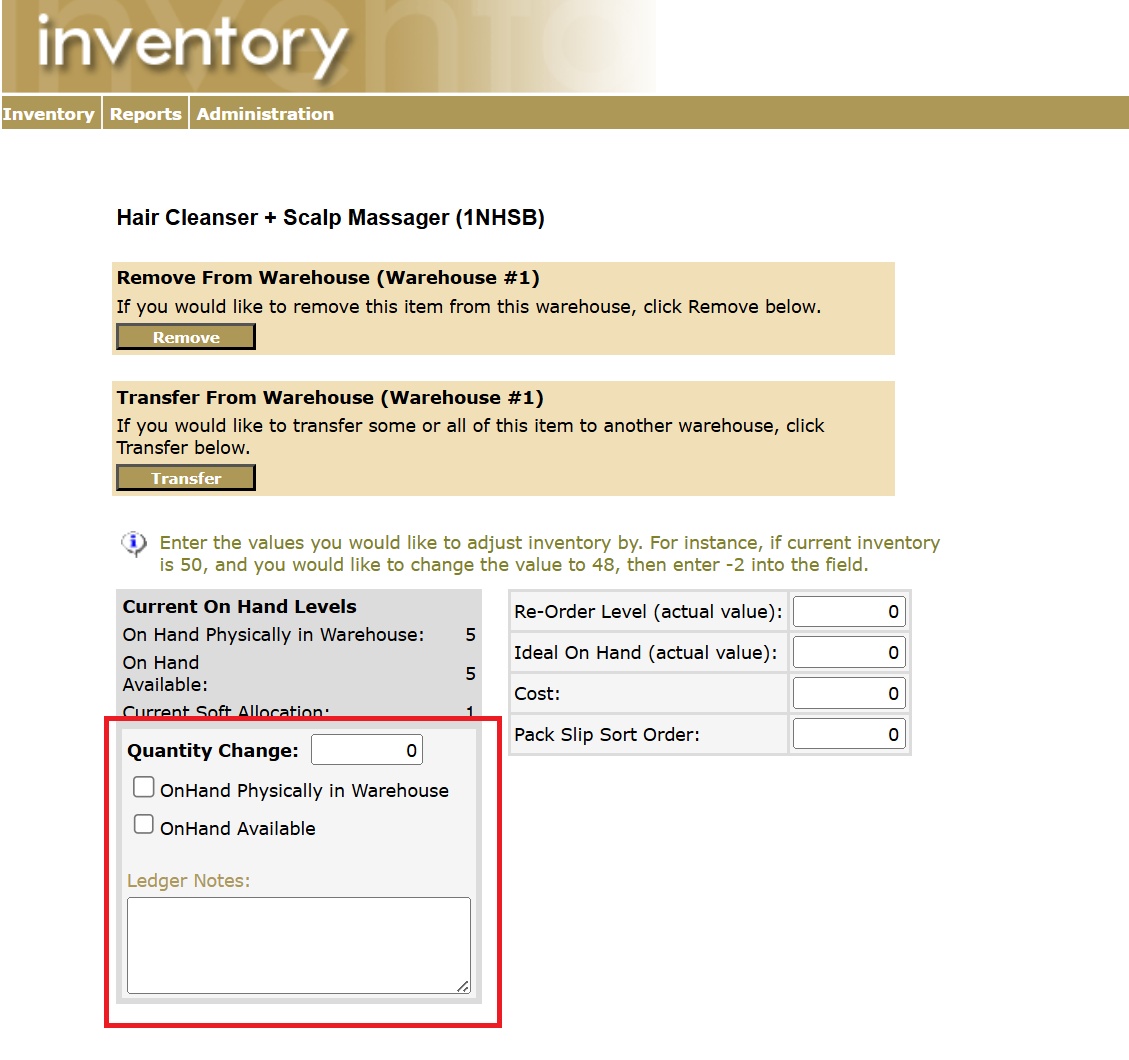Screen dimensions: 1129x1060
Task: Click the Transfer button
Action: pyautogui.click(x=185, y=477)
